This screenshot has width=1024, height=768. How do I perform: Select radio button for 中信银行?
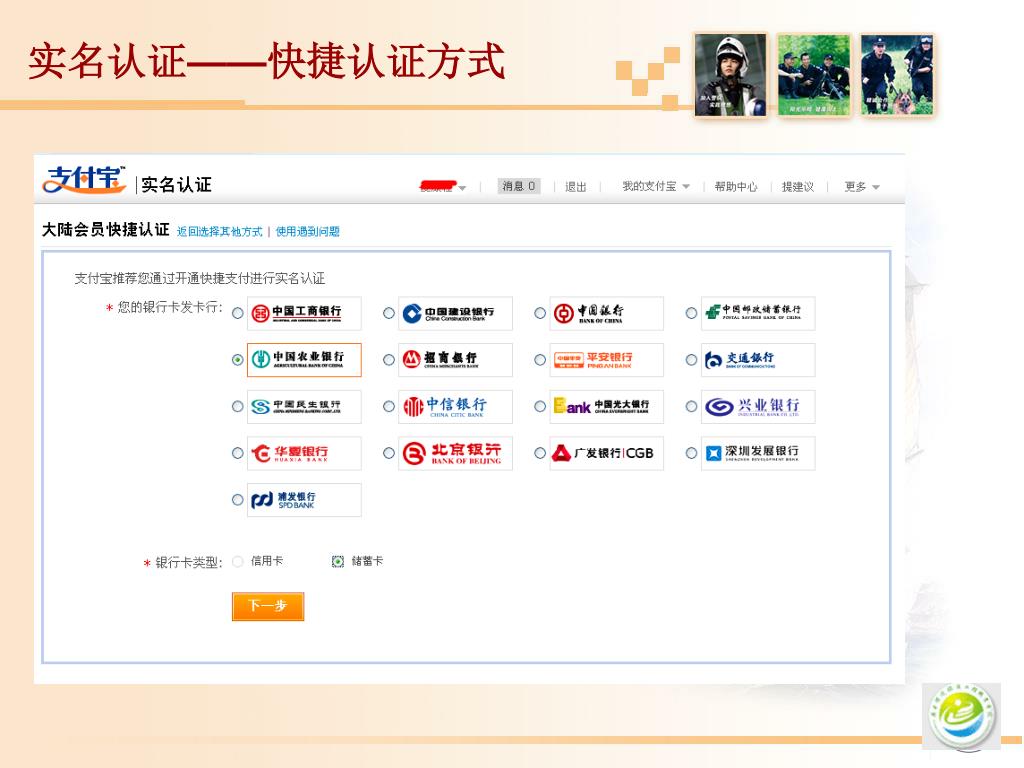[389, 407]
